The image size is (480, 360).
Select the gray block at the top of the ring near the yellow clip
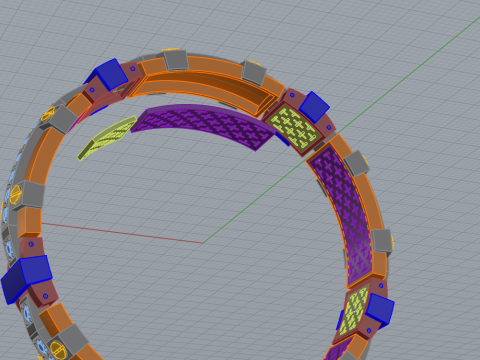(176, 60)
